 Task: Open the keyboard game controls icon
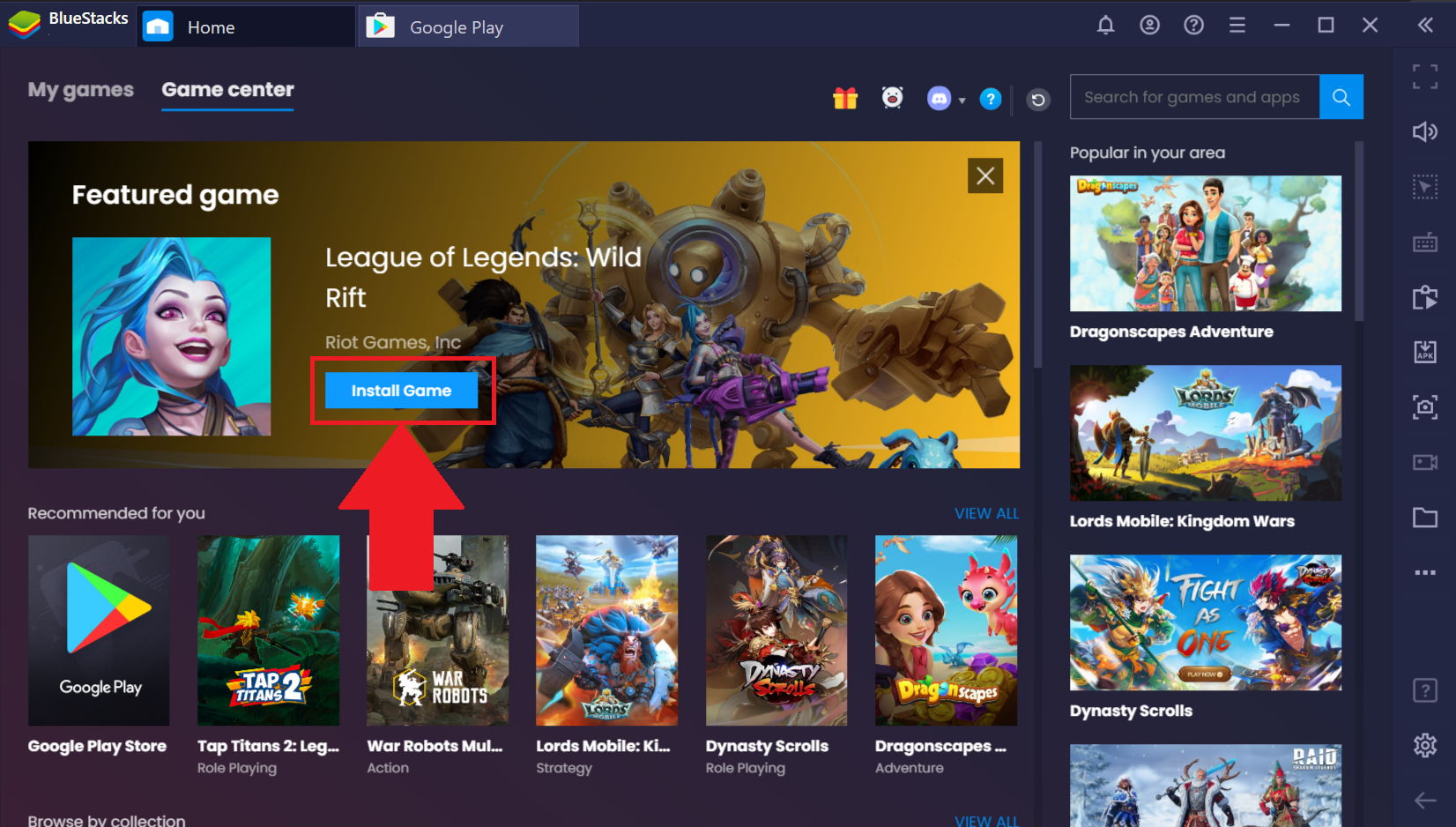click(x=1425, y=242)
